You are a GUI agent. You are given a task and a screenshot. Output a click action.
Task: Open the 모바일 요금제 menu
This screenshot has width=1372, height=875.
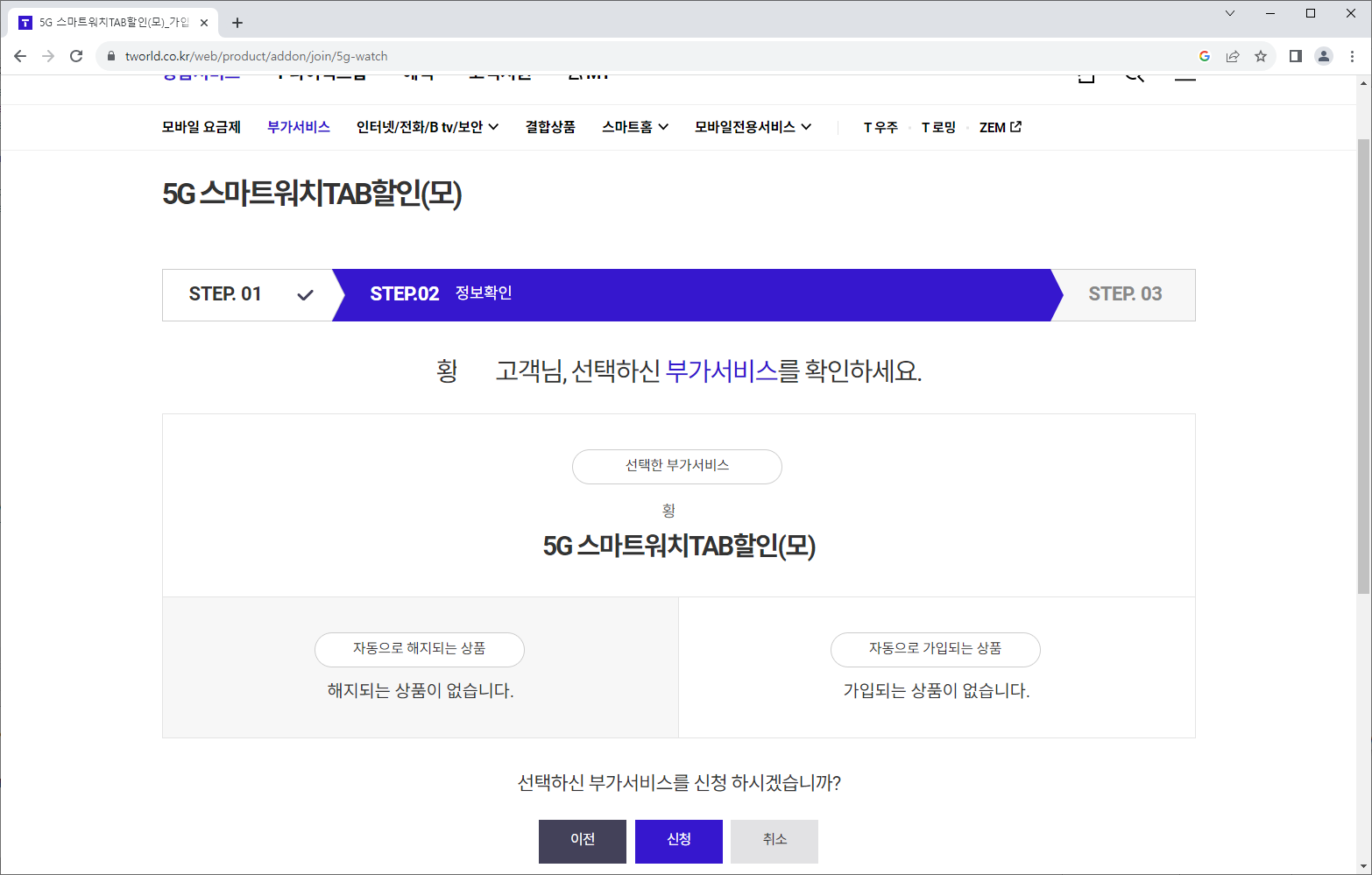(x=202, y=127)
